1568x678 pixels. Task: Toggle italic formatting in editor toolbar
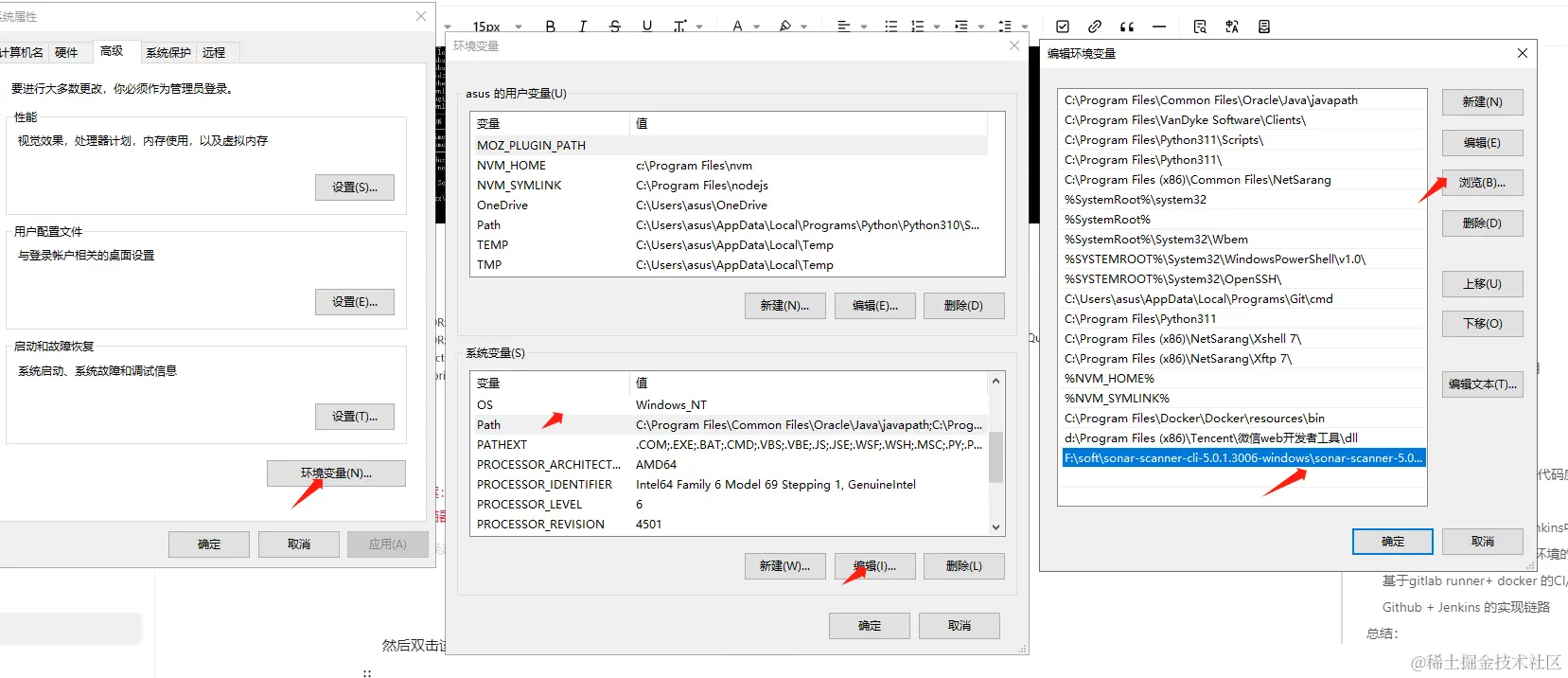583,27
